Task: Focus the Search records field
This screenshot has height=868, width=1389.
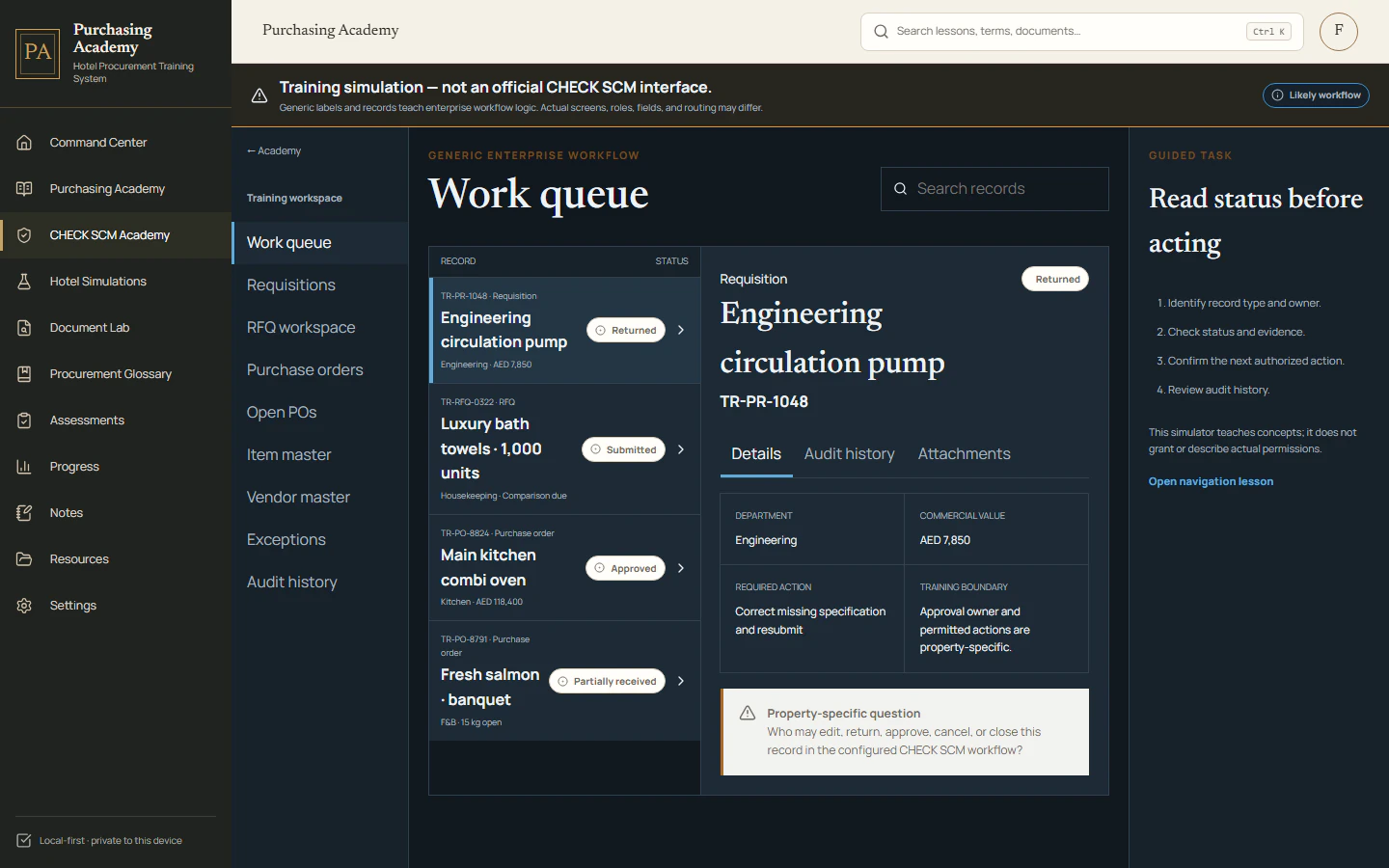Action: 994,189
